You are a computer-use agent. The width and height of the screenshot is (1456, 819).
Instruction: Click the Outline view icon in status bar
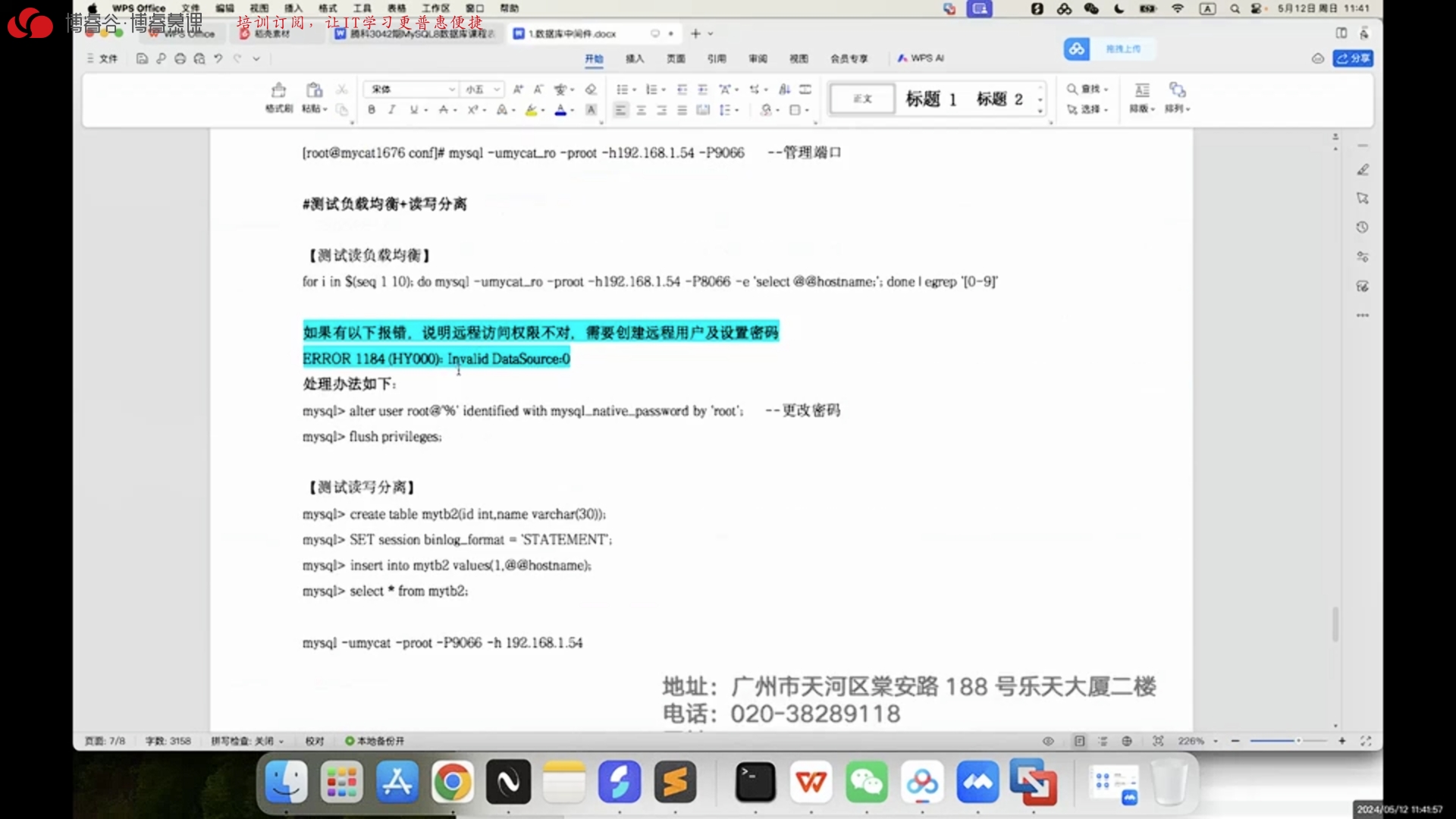(1103, 741)
